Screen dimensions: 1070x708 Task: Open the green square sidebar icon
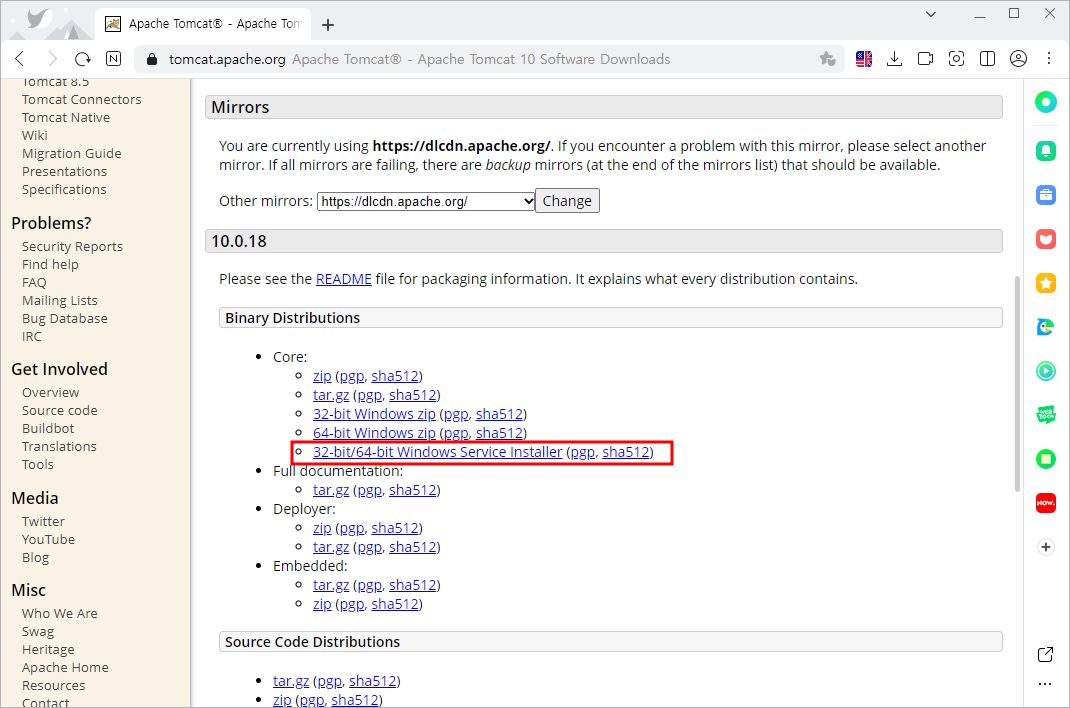(1045, 459)
